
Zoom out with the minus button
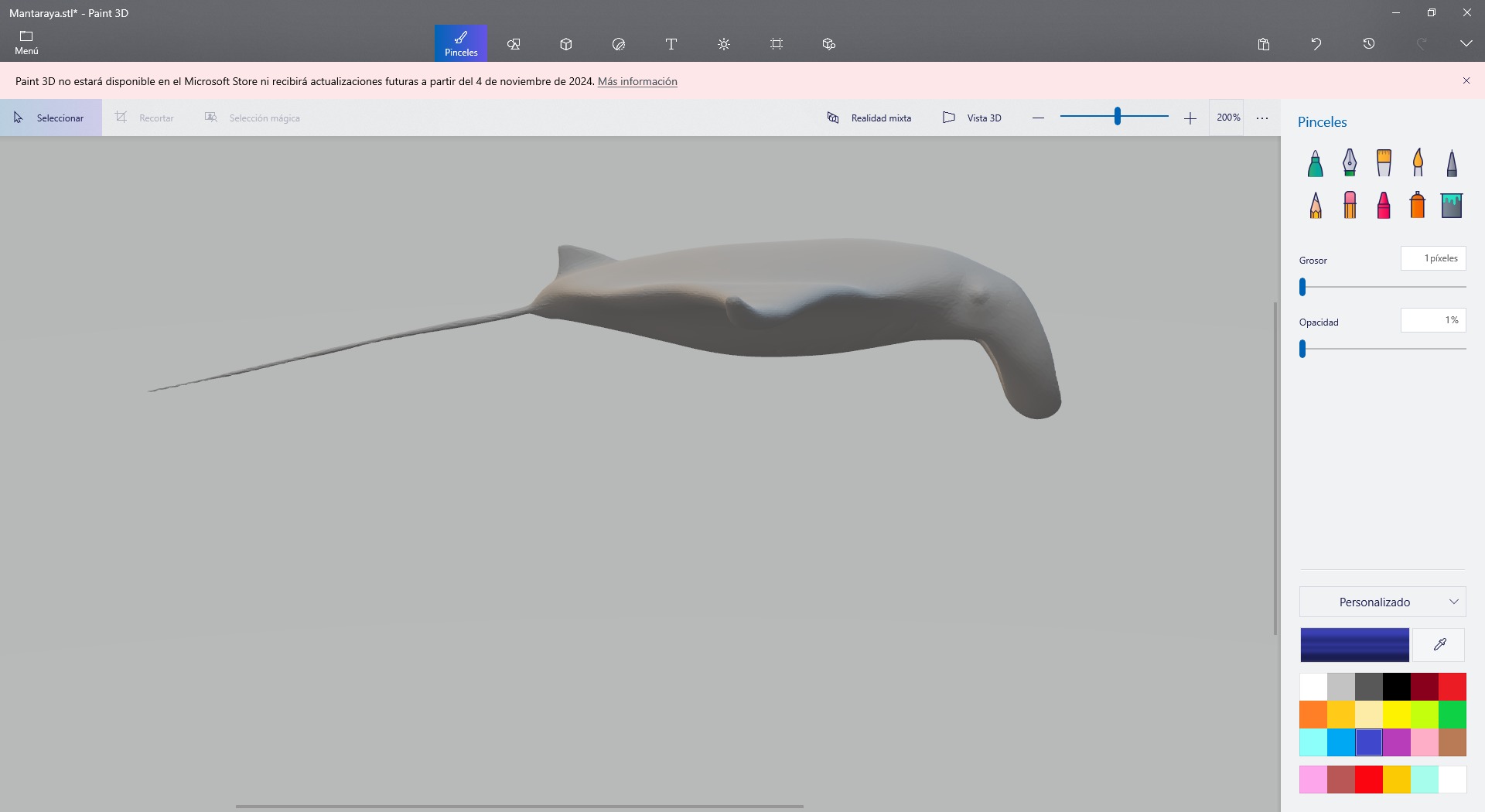click(1038, 118)
